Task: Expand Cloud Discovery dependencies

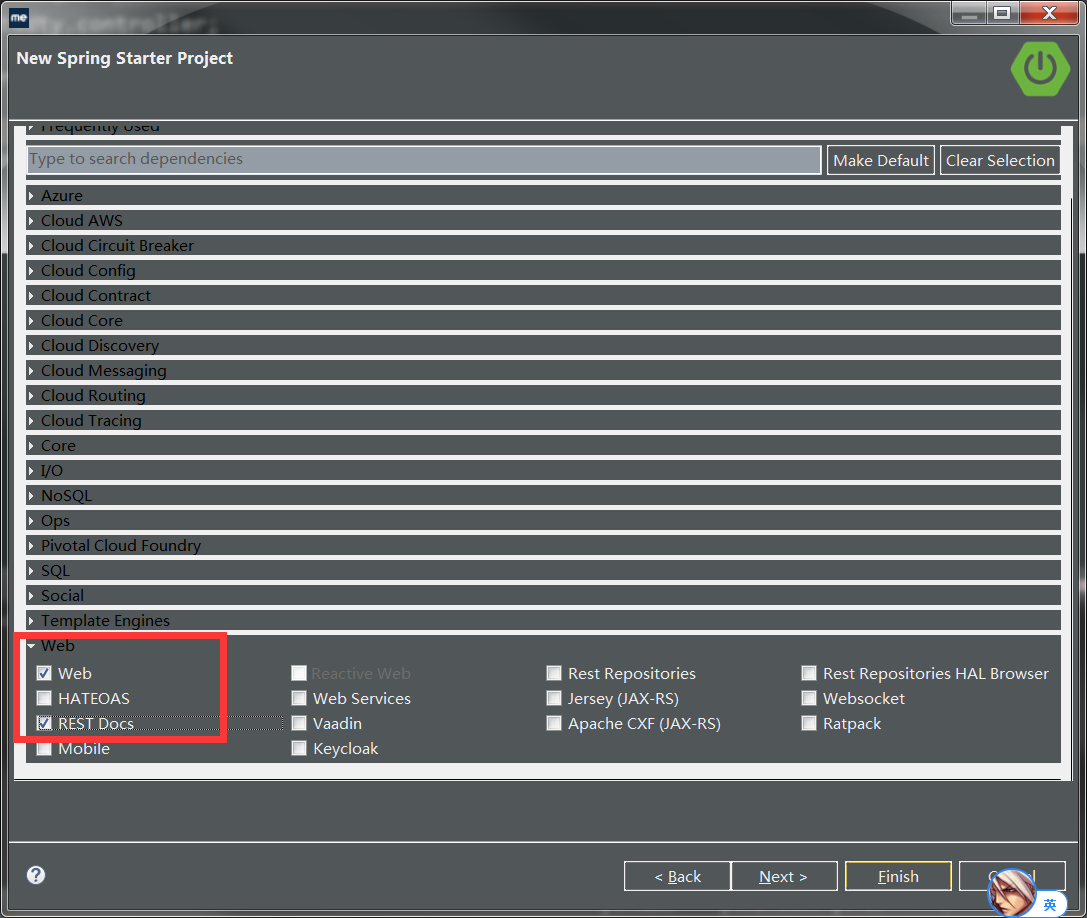Action: click(544, 345)
